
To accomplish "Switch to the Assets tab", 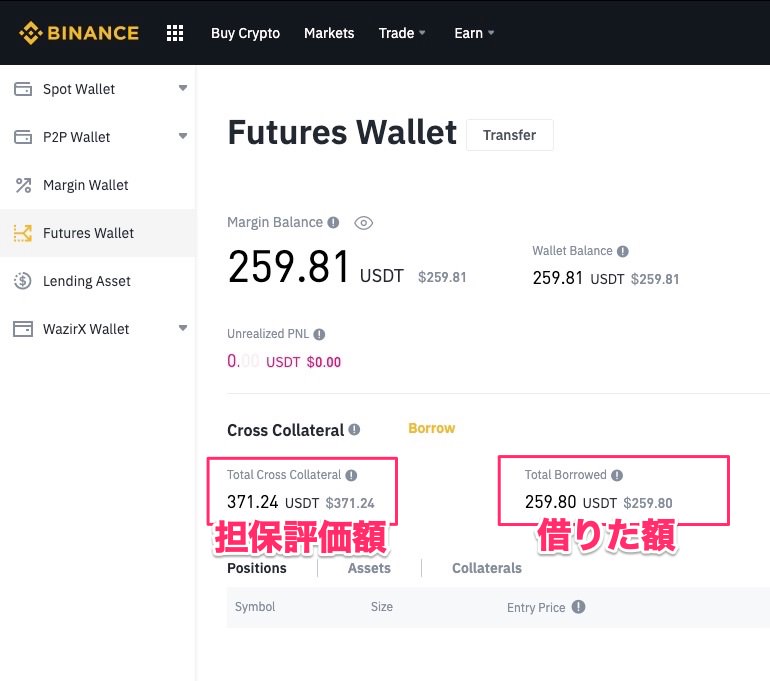I will tap(369, 568).
